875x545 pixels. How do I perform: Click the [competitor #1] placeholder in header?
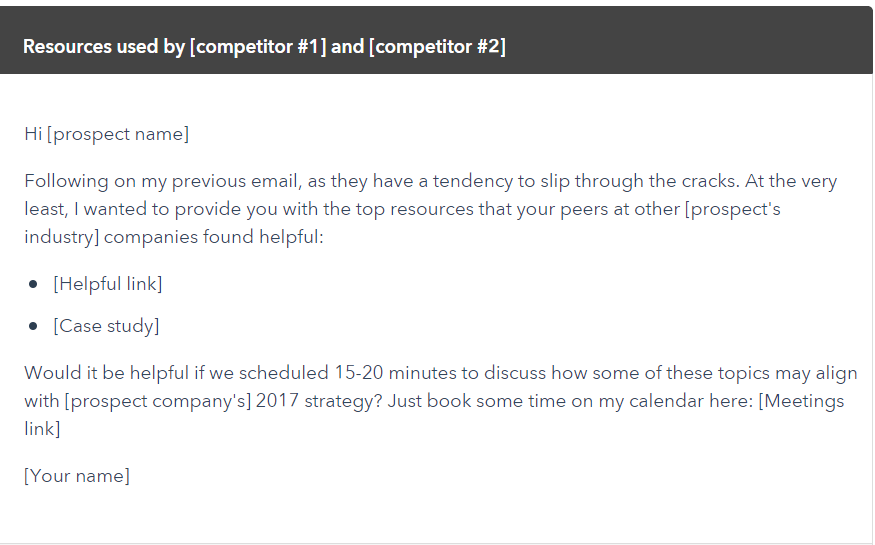(x=258, y=47)
